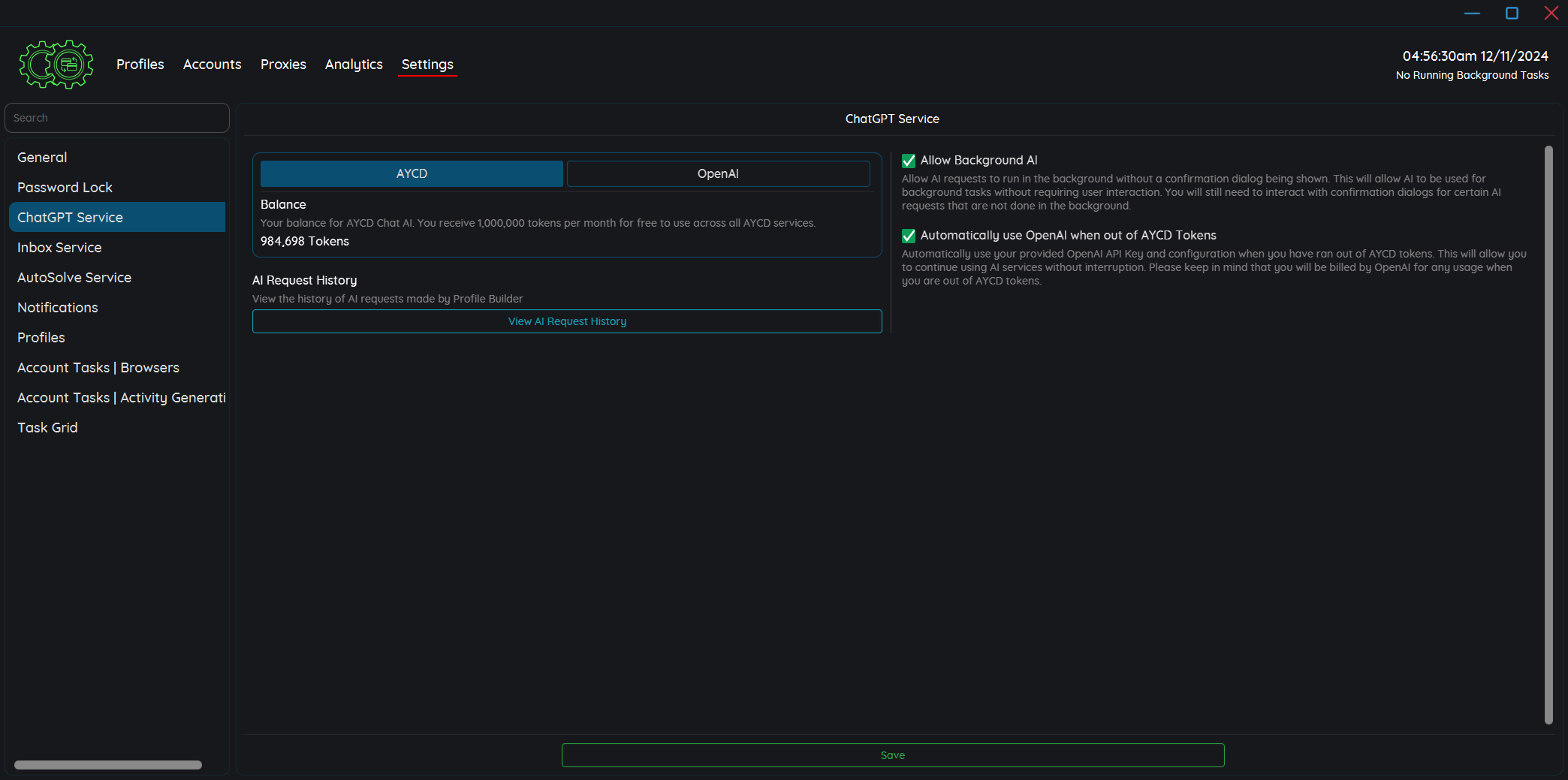This screenshot has height=780, width=1568.
Task: Select the AYCD provider tab
Action: [x=412, y=173]
